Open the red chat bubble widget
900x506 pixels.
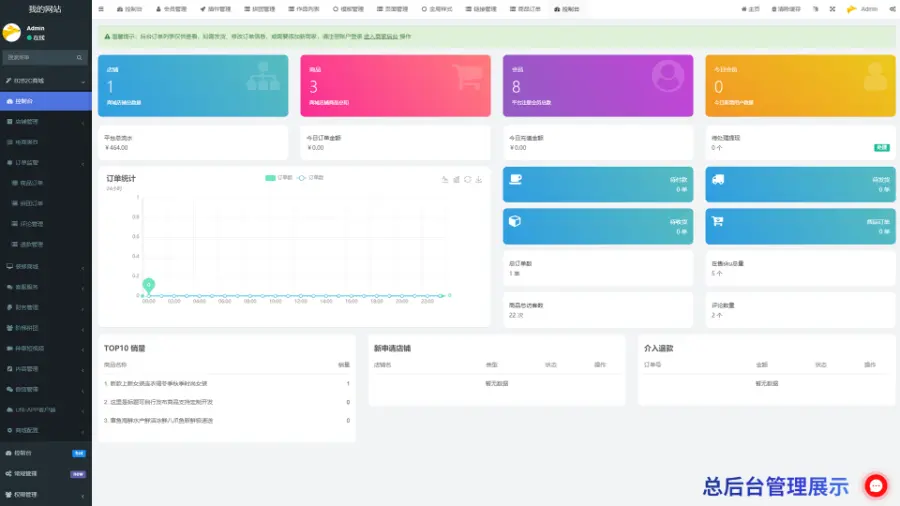click(876, 486)
